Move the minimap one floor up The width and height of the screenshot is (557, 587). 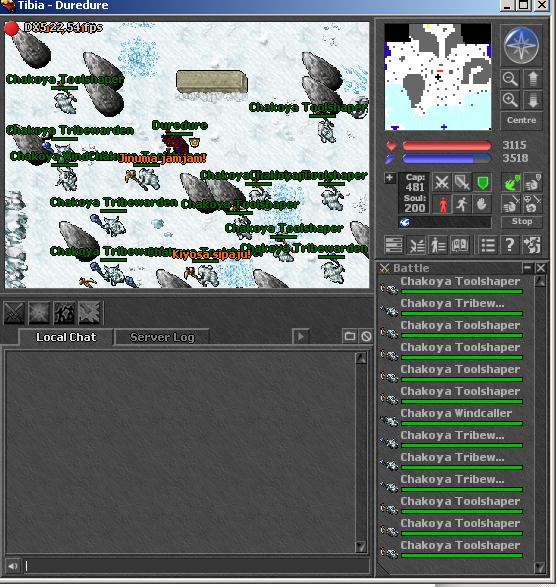(x=533, y=79)
